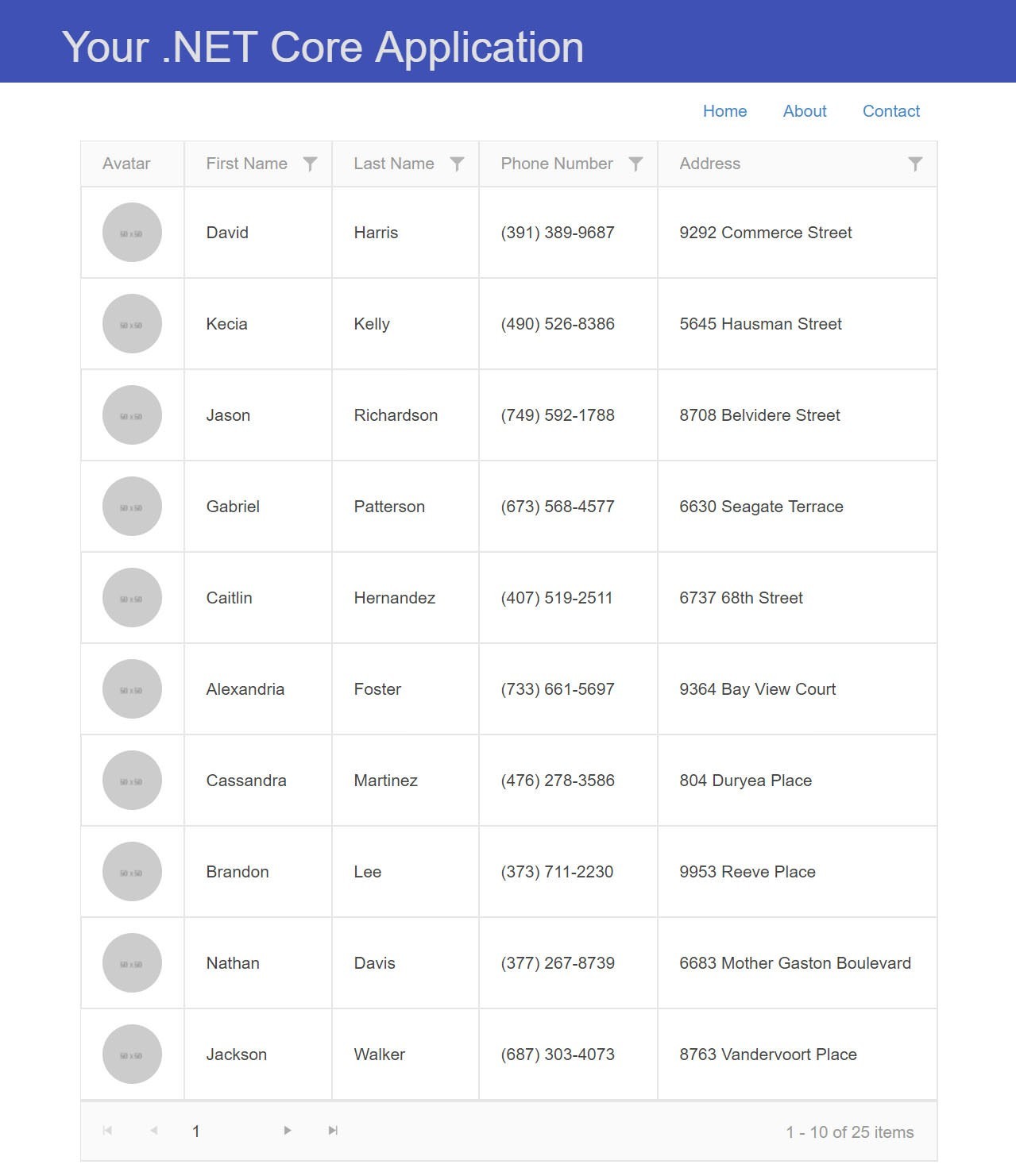Image resolution: width=1016 pixels, height=1176 pixels.
Task: Open the First Name filter
Action: tap(310, 164)
